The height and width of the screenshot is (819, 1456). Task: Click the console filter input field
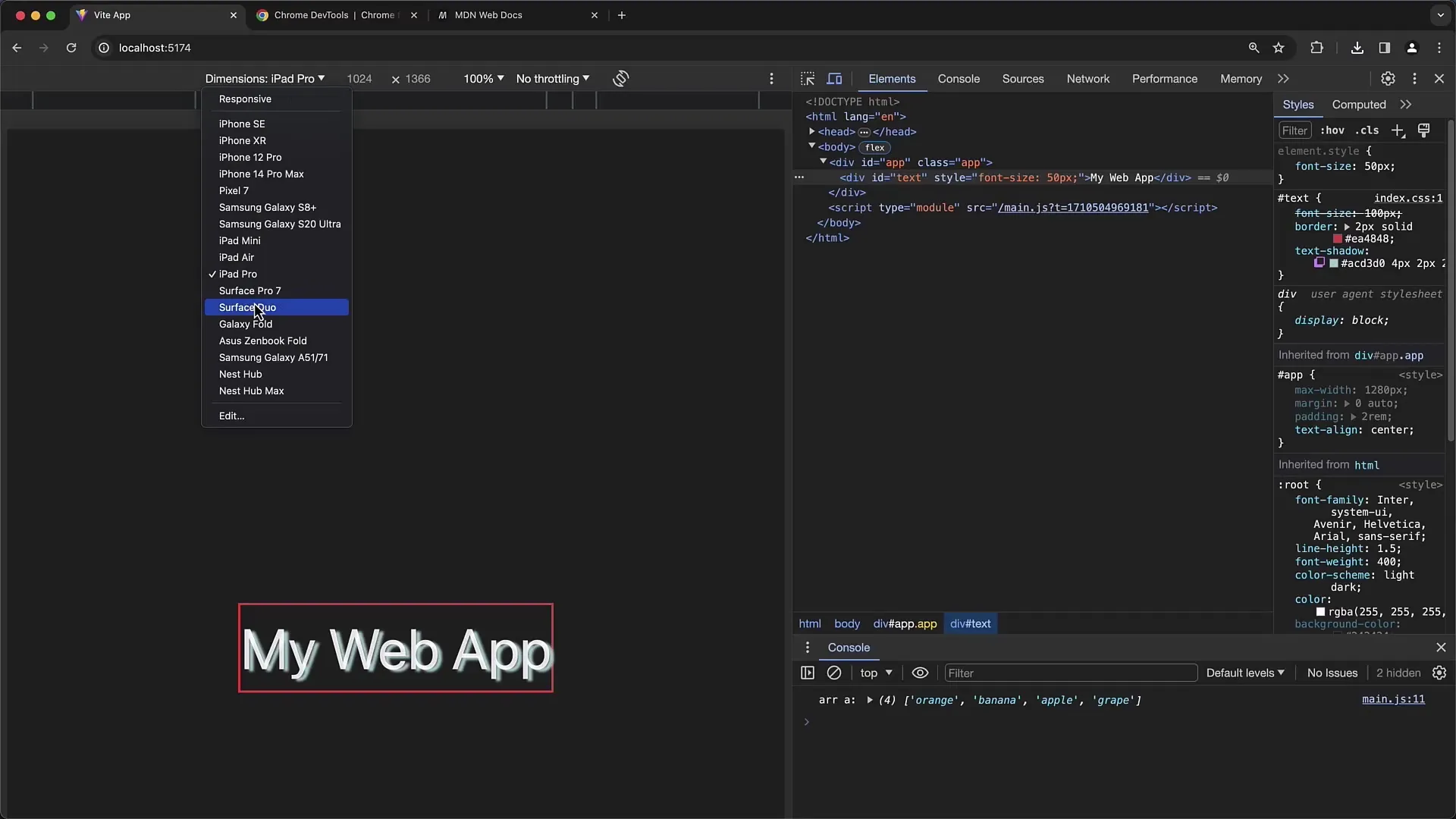tap(1071, 672)
